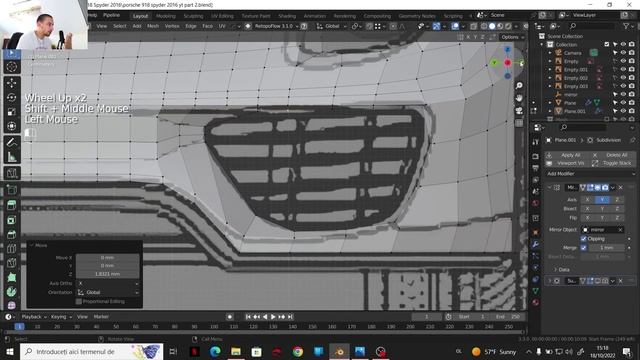
Task: Select the Bevel tool
Action: pos(12,235)
